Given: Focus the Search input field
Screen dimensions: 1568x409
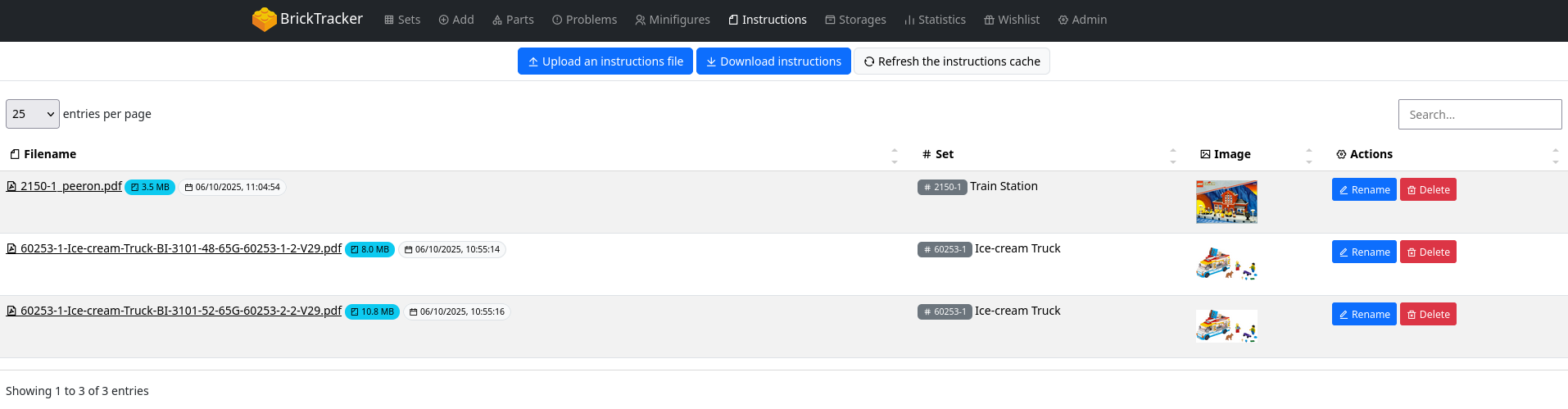Looking at the screenshot, I should point(1480,114).
